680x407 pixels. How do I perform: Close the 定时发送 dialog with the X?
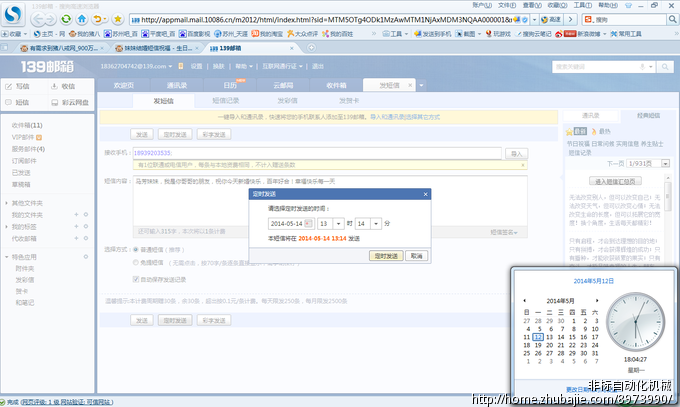[425, 194]
